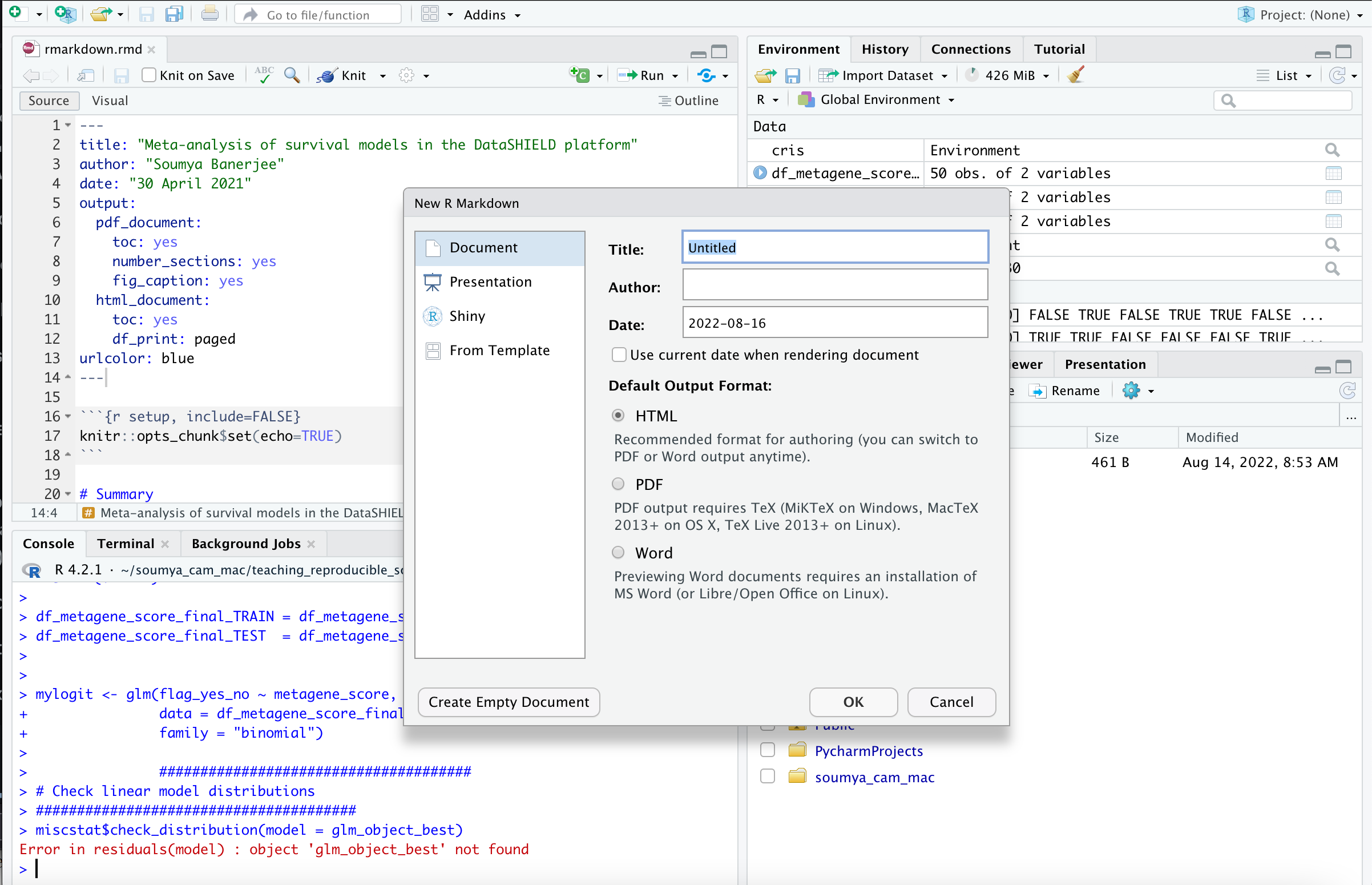Insert a new code chunk
Image resolution: width=1372 pixels, height=885 pixels.
coord(580,75)
